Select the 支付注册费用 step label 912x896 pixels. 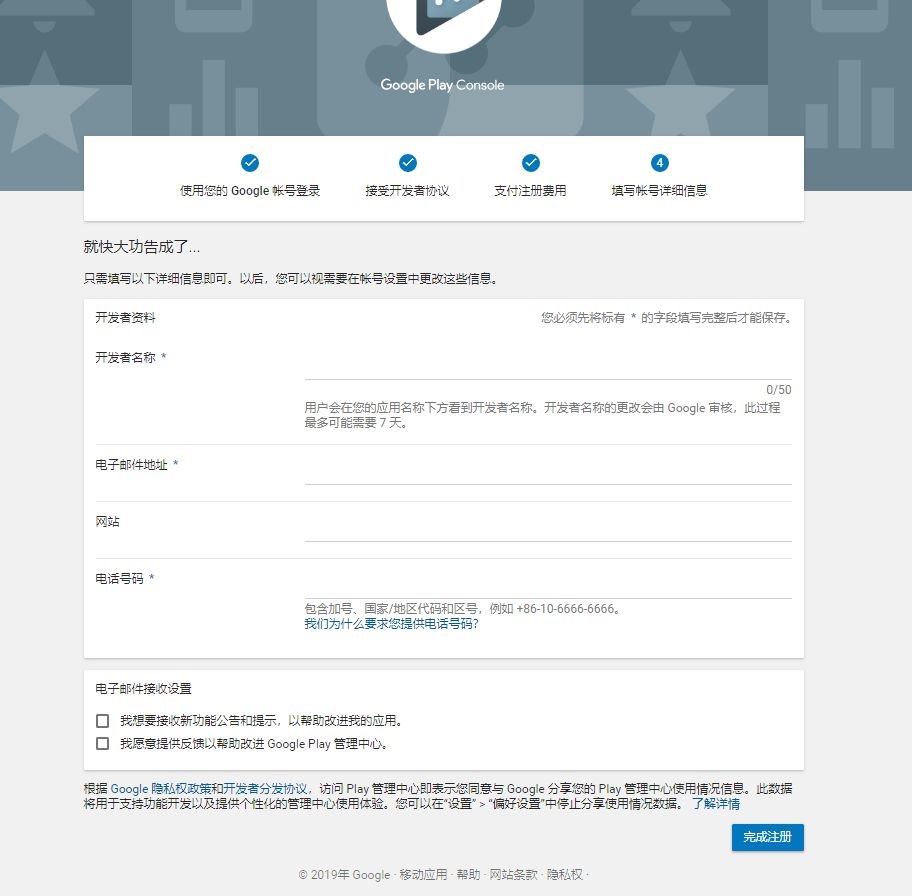[x=530, y=191]
